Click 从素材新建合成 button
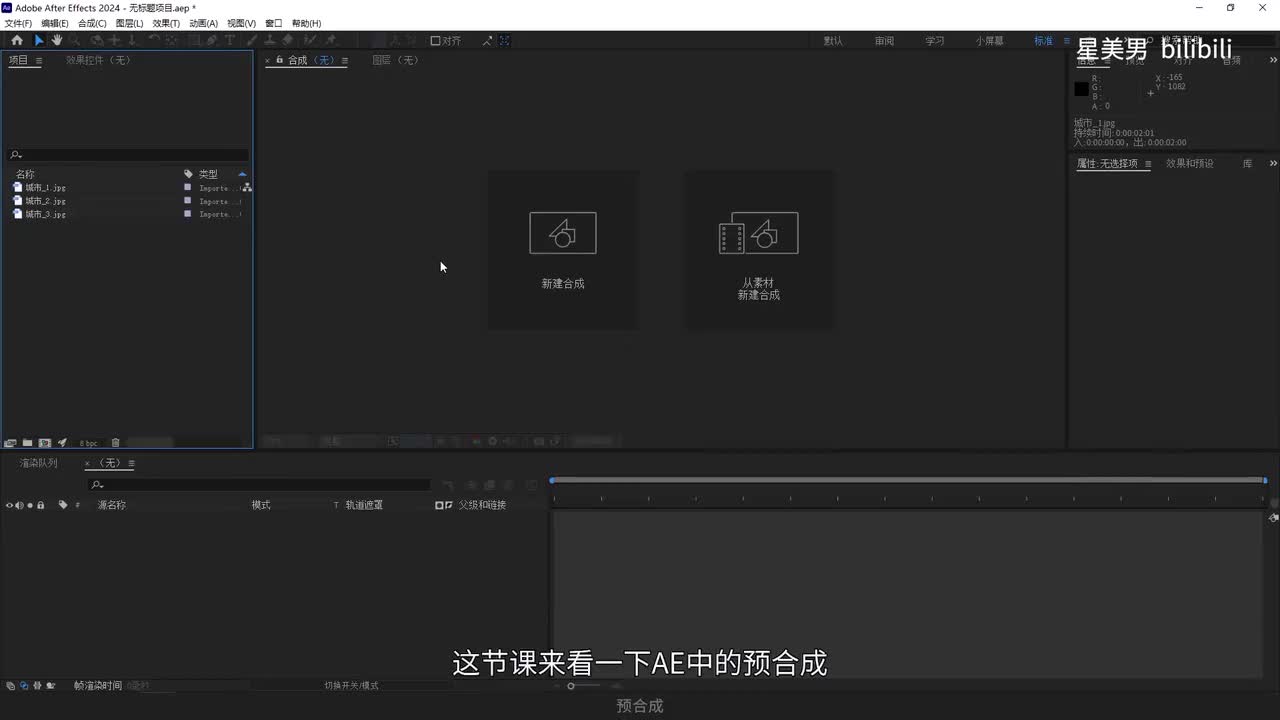1280x720 pixels. (758, 250)
